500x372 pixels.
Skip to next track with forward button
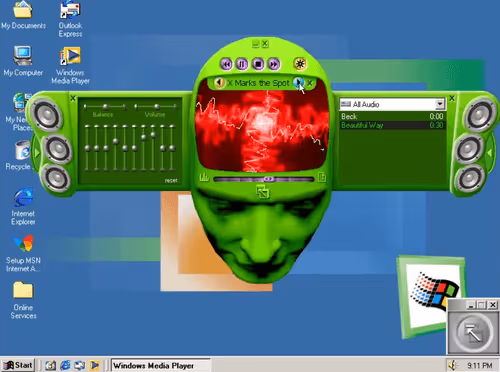pos(274,64)
